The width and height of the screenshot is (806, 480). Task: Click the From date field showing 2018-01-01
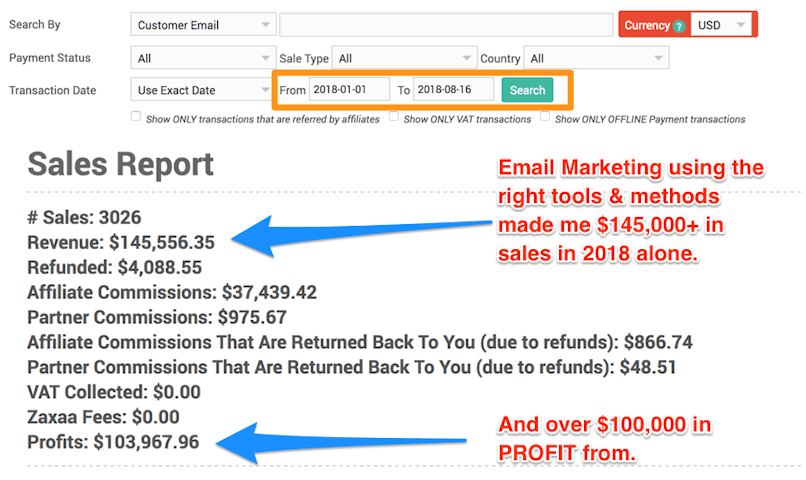(x=349, y=90)
